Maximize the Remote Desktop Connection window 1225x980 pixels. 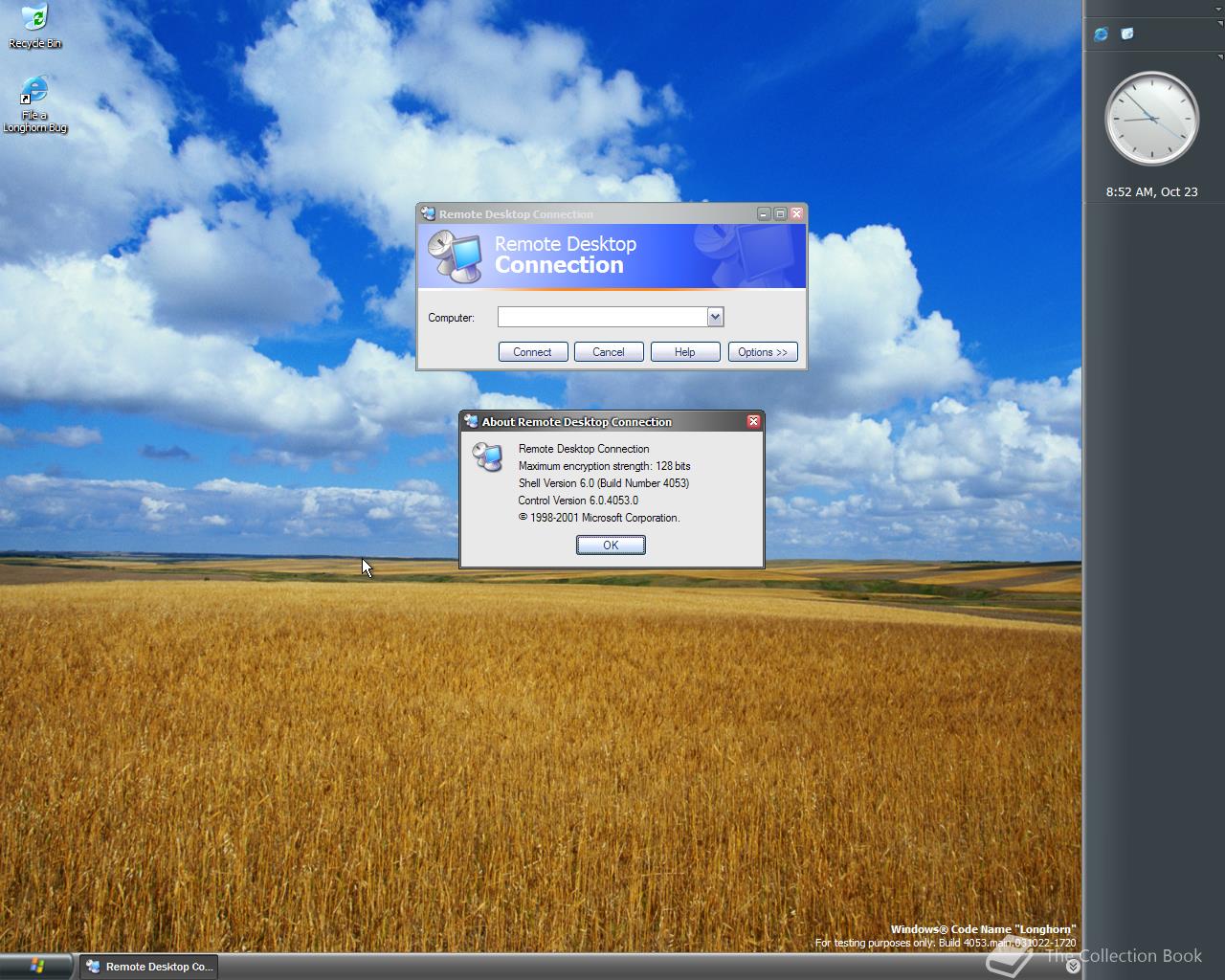(780, 214)
